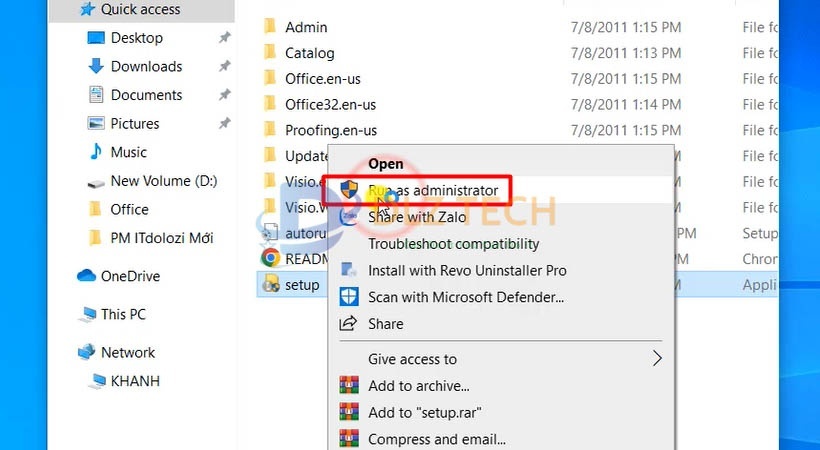Click the KHANH computer icon
820x450 pixels.
tap(97, 381)
